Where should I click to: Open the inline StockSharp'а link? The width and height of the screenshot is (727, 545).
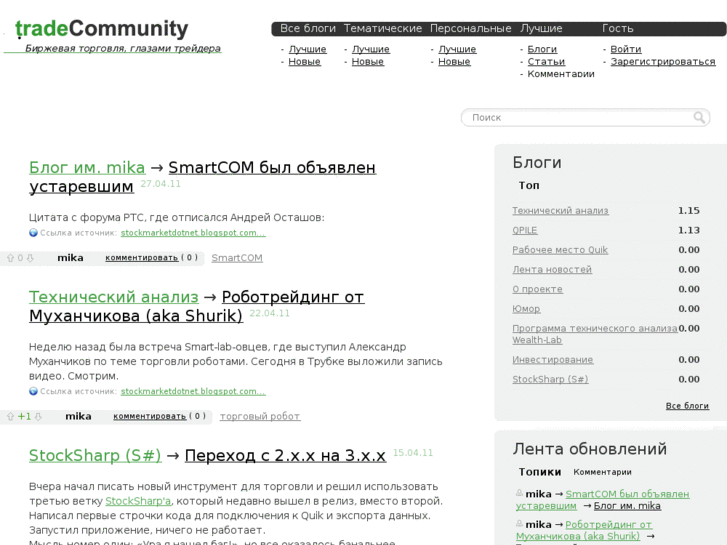[x=138, y=501]
